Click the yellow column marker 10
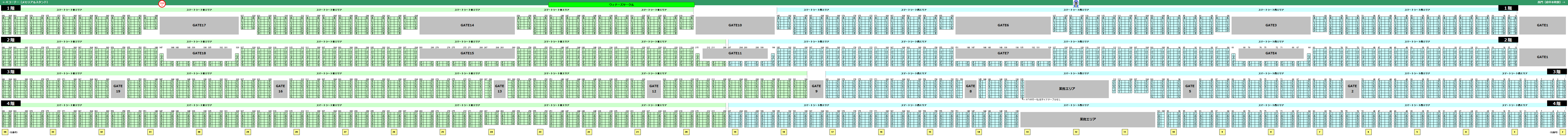This screenshot has height=136, width=1568. (x=1174, y=132)
